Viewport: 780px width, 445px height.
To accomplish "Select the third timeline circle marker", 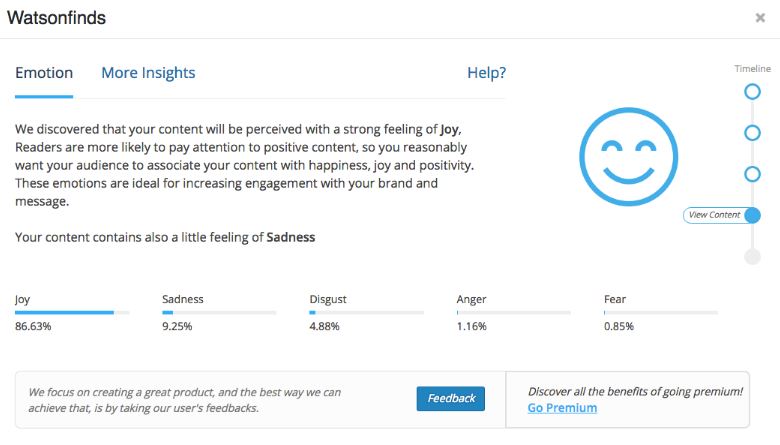I will 752,174.
